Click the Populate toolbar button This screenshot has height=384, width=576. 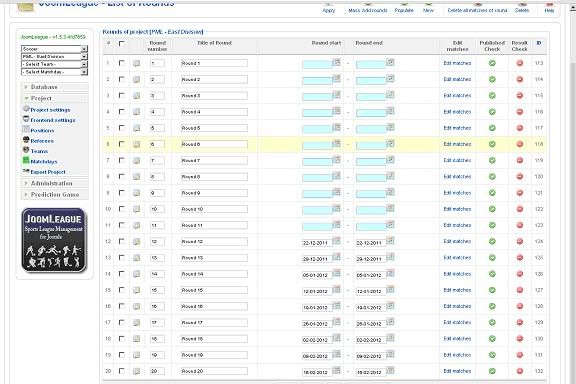[x=404, y=7]
